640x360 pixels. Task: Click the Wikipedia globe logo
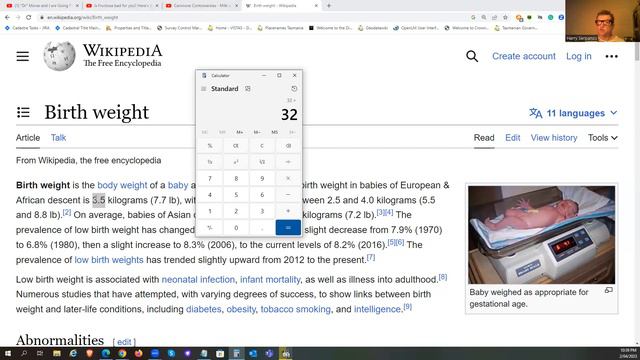(x=60, y=56)
